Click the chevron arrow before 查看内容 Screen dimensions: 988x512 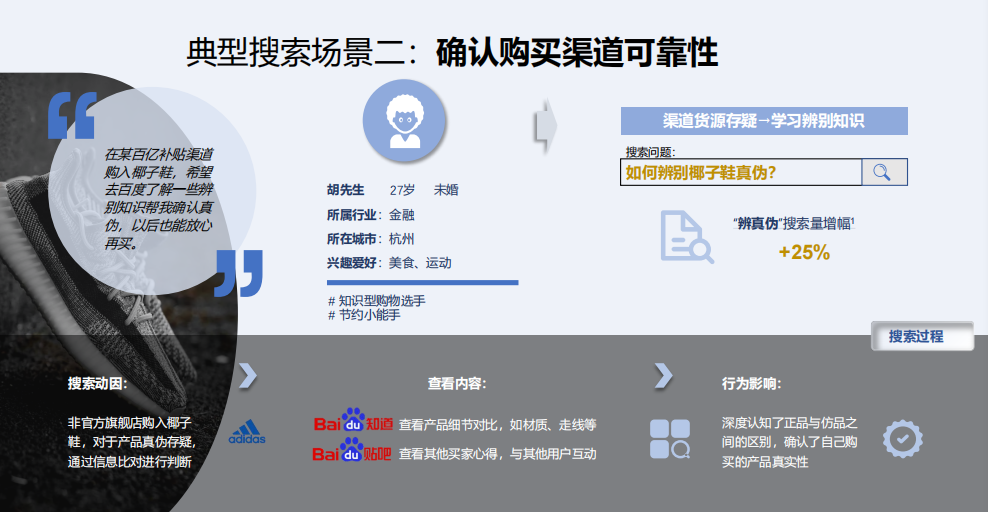pos(248,375)
